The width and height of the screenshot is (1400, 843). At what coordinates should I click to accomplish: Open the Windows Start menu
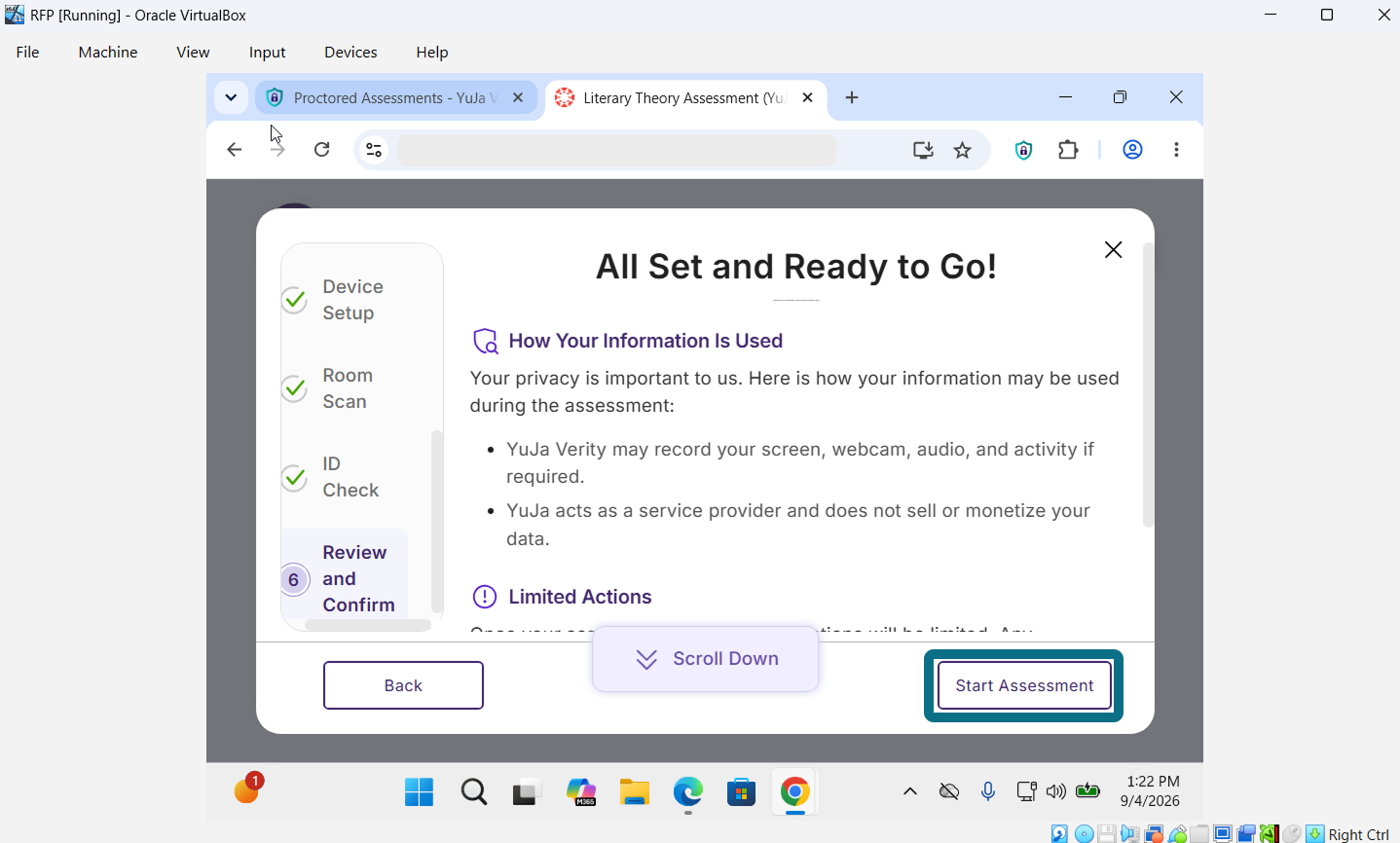(419, 792)
